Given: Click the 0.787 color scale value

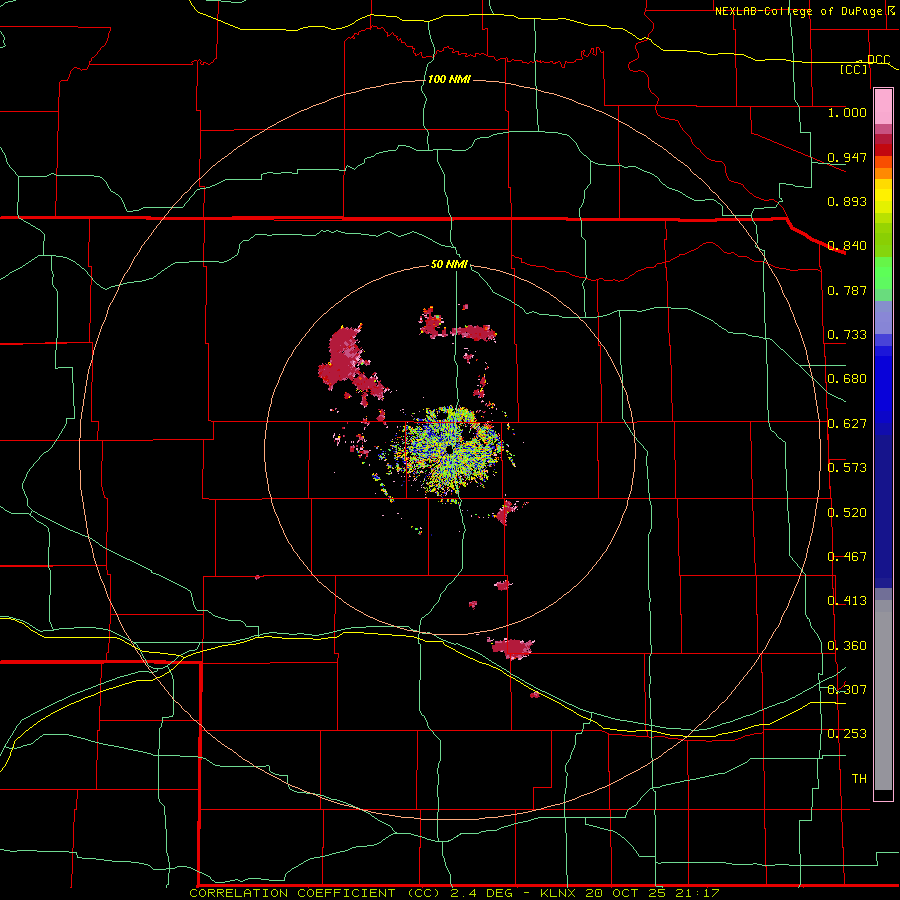Looking at the screenshot, I should [x=847, y=290].
